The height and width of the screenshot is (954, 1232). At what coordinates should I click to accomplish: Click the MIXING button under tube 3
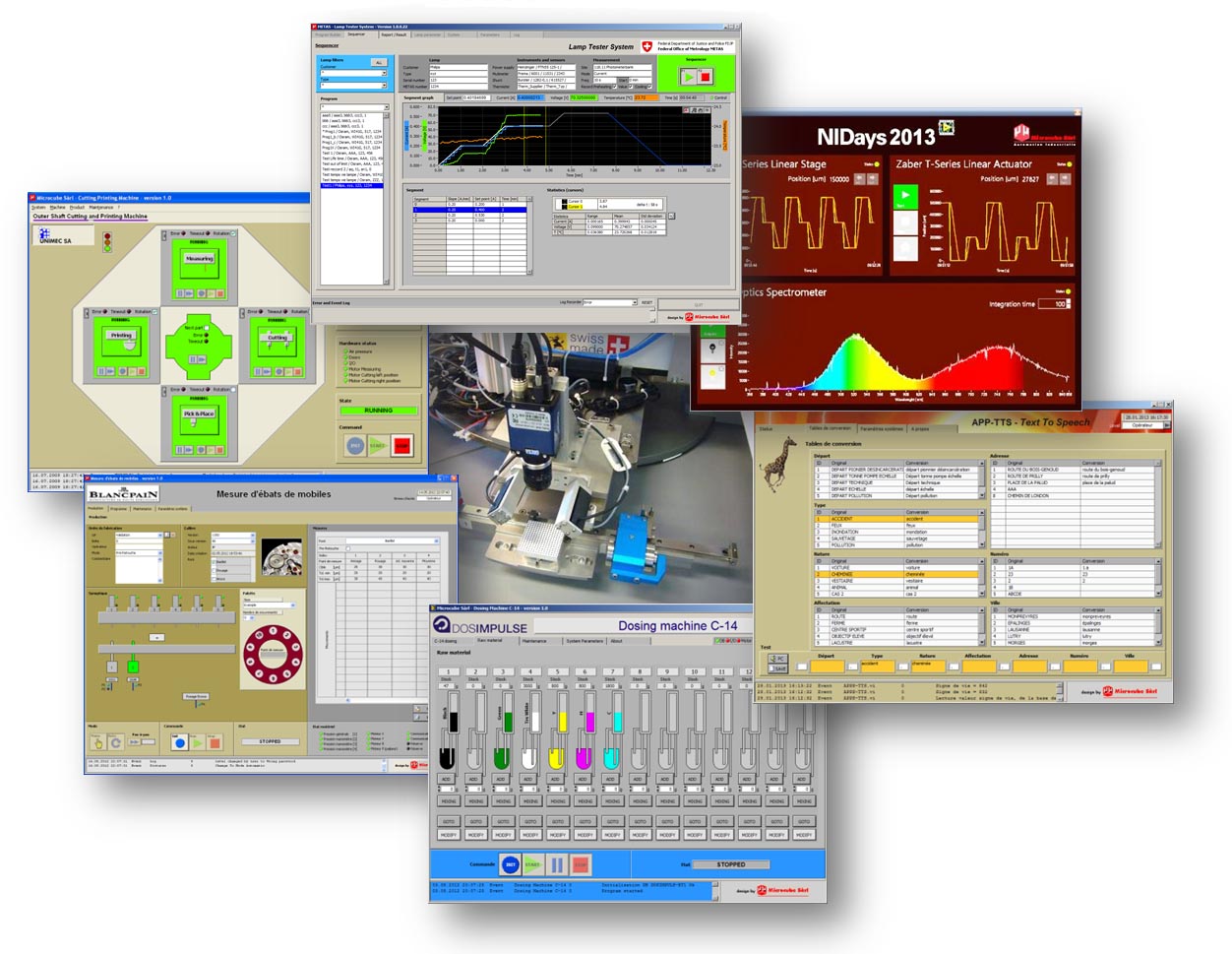point(504,801)
